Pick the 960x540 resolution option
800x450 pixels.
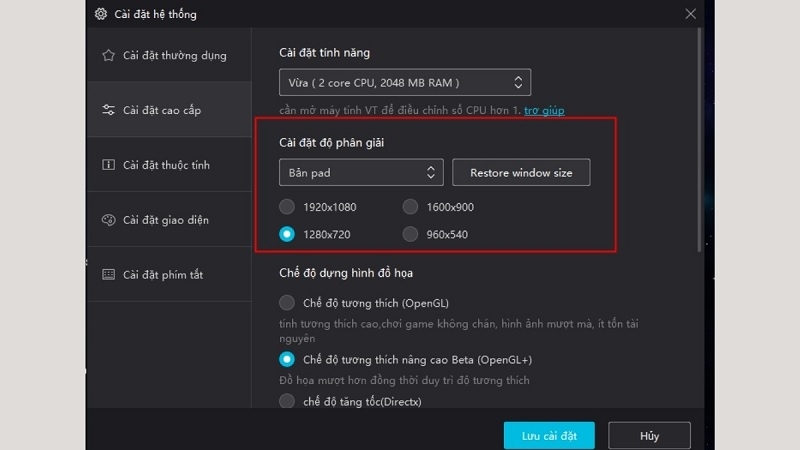click(410, 234)
